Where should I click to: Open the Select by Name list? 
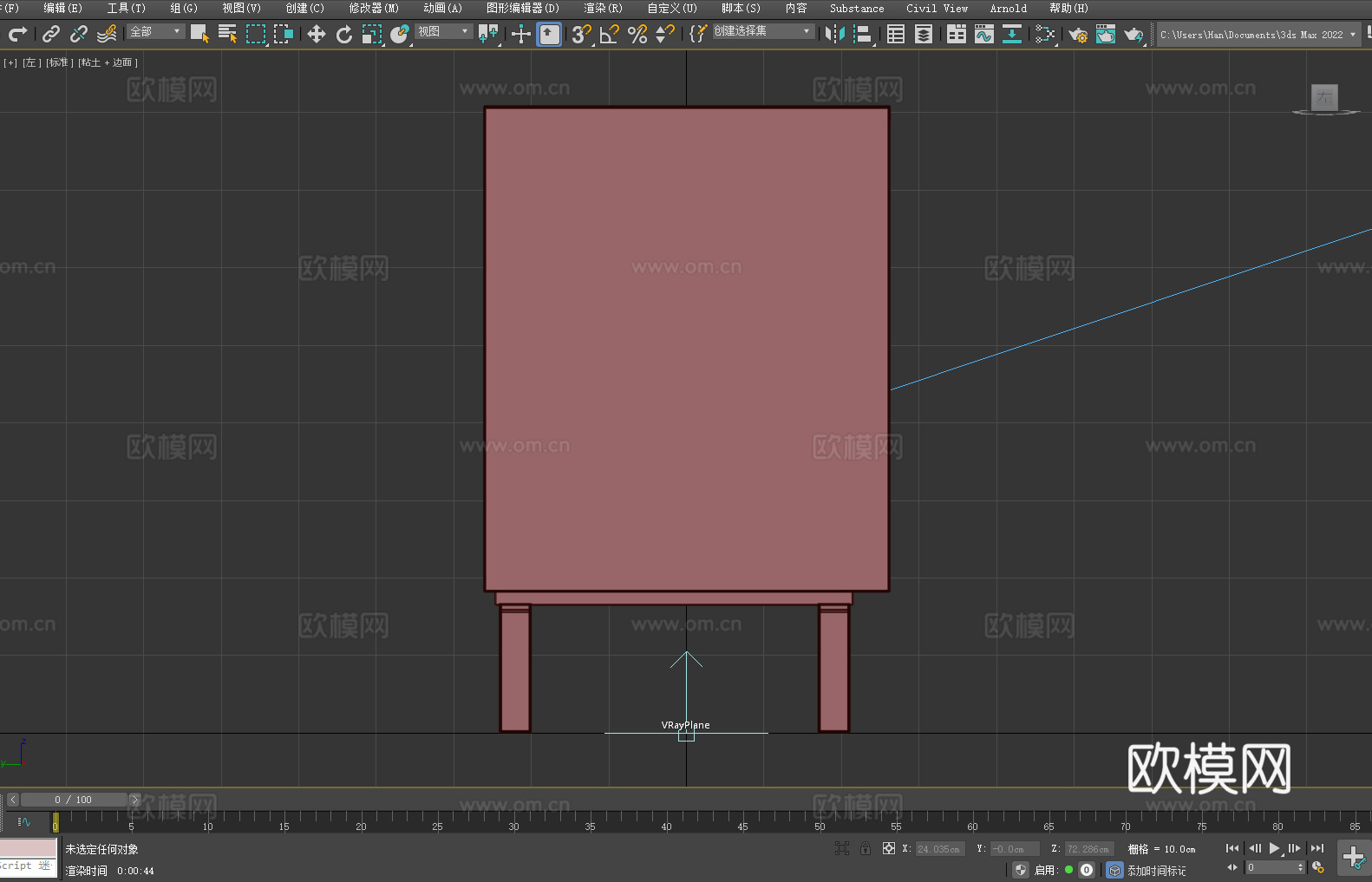coord(227,34)
